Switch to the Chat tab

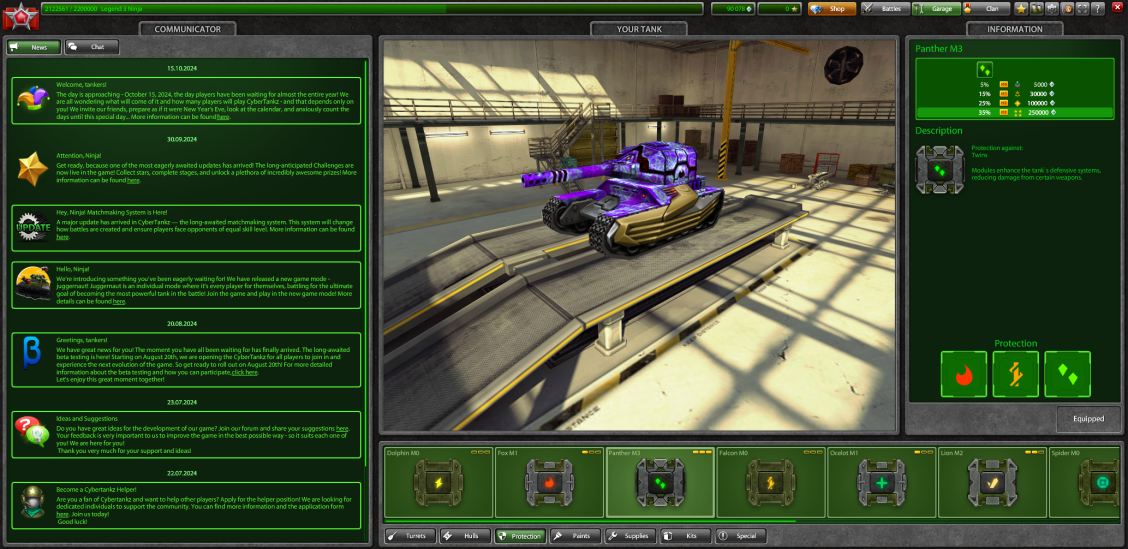(x=91, y=47)
